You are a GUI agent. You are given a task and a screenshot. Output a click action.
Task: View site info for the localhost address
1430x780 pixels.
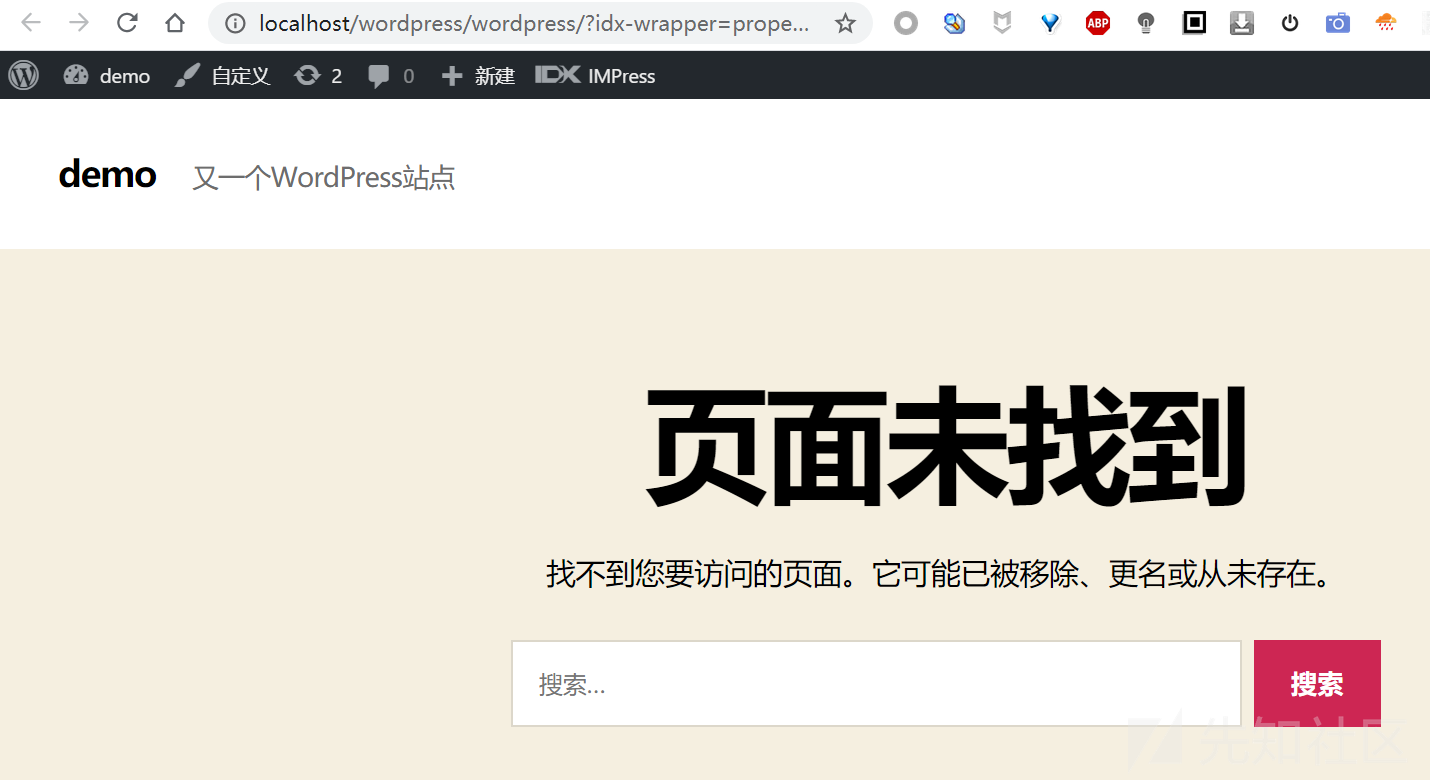235,23
